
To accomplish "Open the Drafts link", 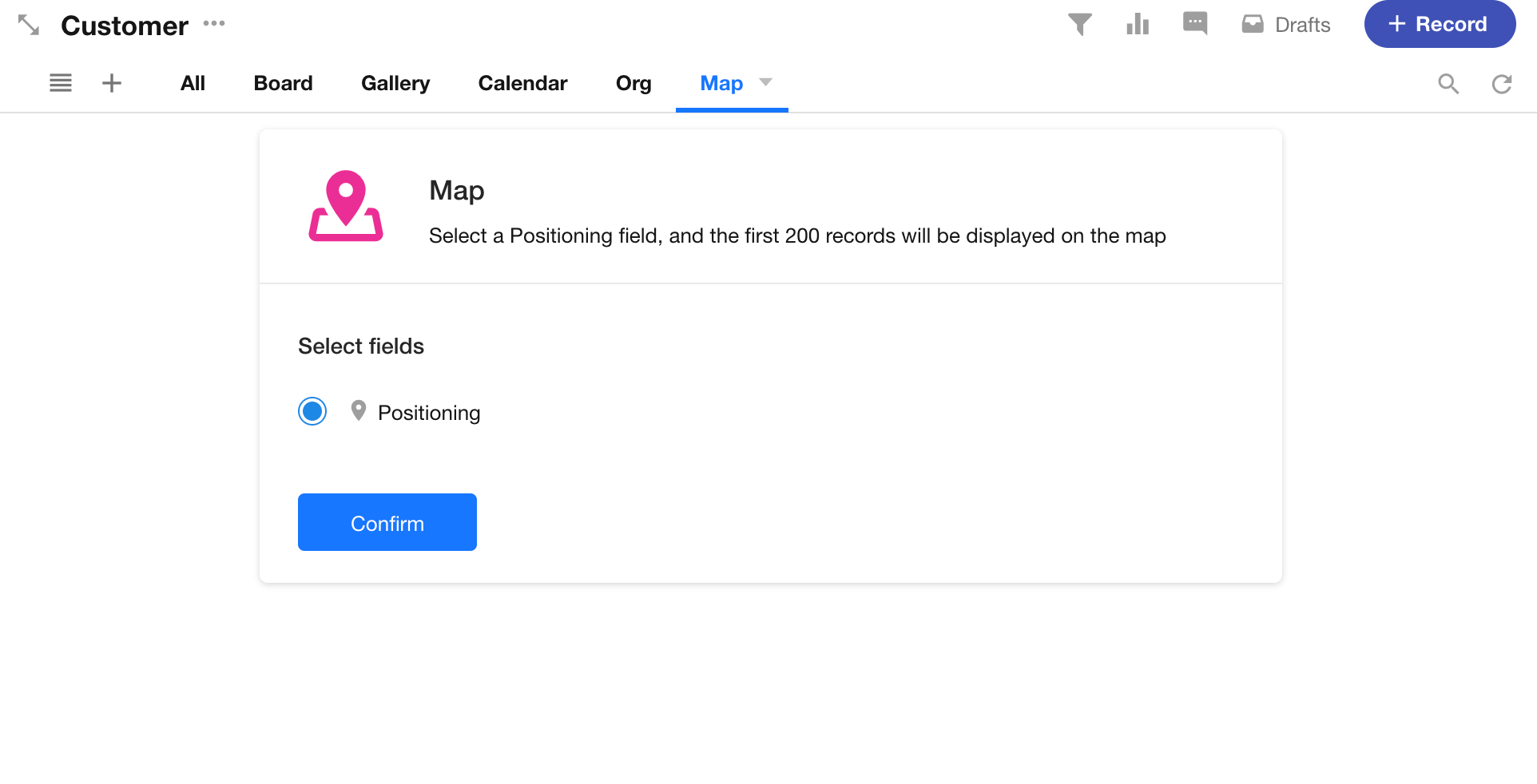I will click(x=1286, y=25).
